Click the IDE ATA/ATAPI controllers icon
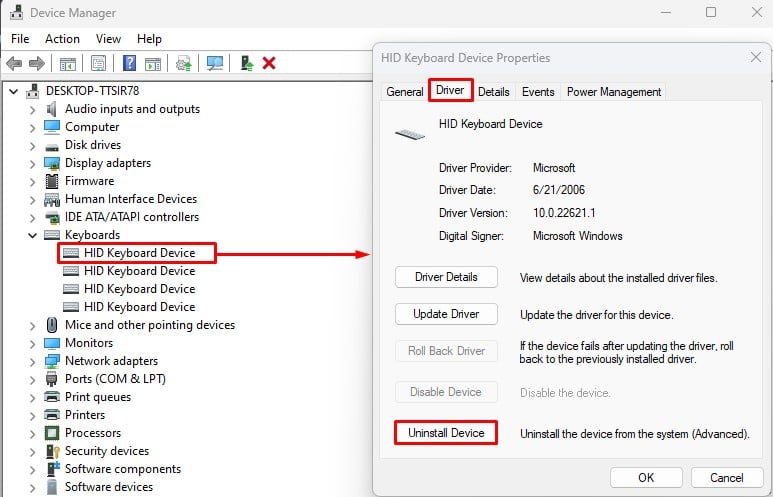 pyautogui.click(x=52, y=217)
